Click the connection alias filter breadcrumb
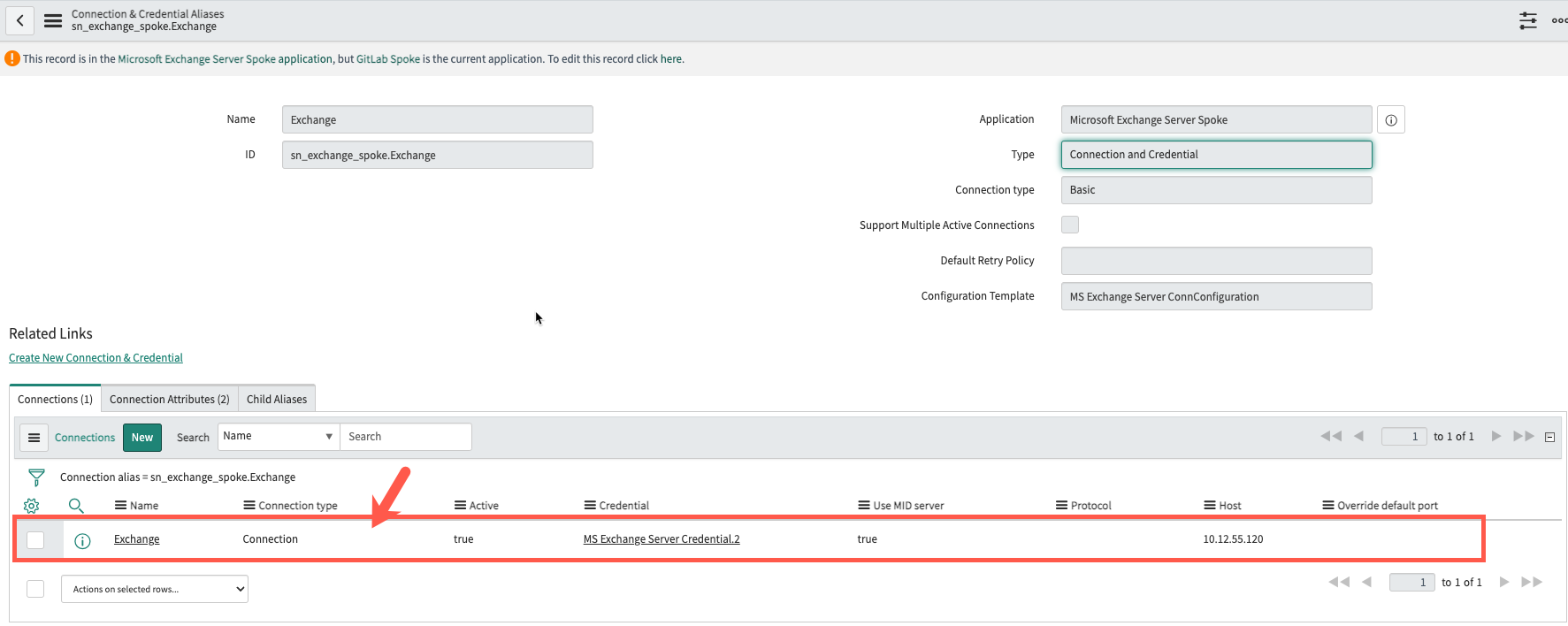The width and height of the screenshot is (1568, 626). (178, 477)
